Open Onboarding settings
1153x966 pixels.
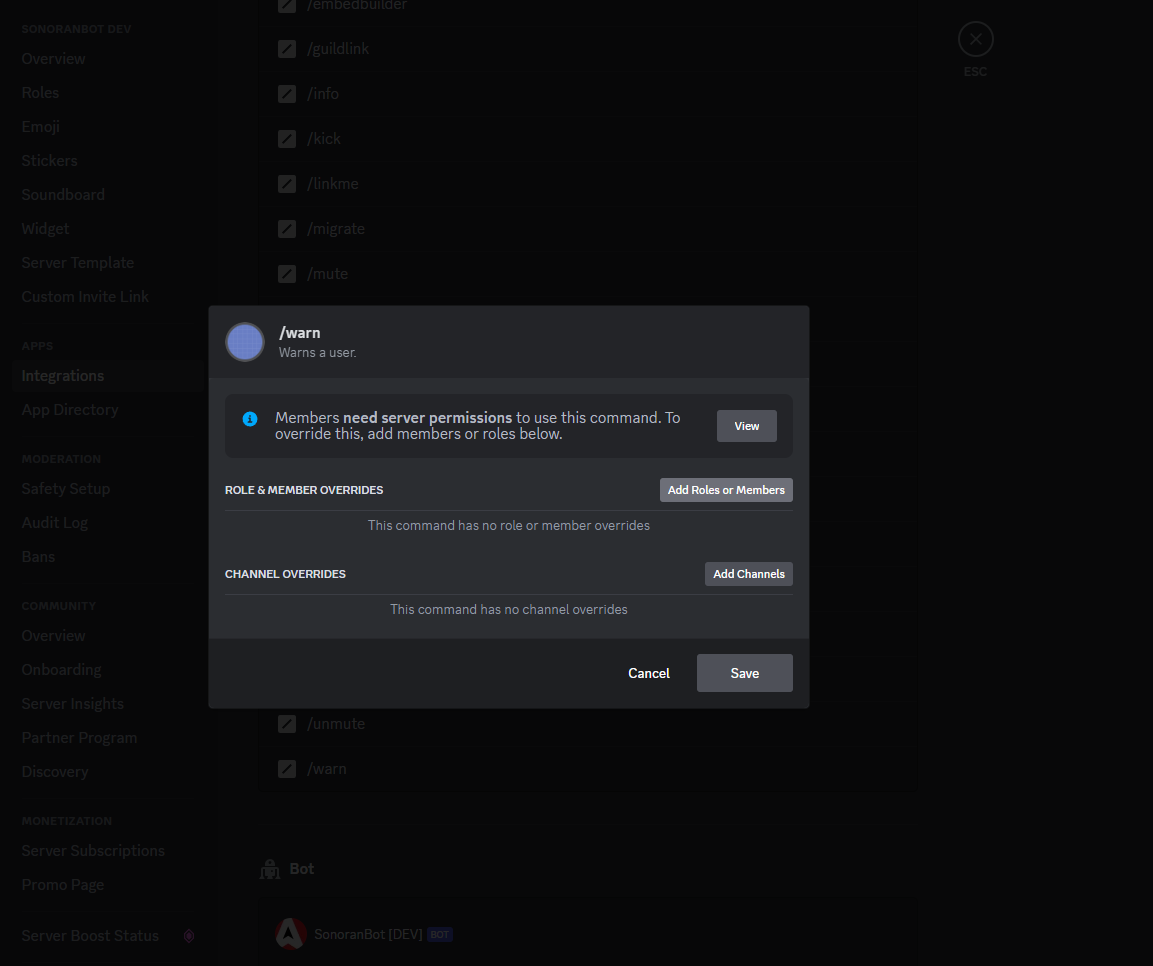107,670
